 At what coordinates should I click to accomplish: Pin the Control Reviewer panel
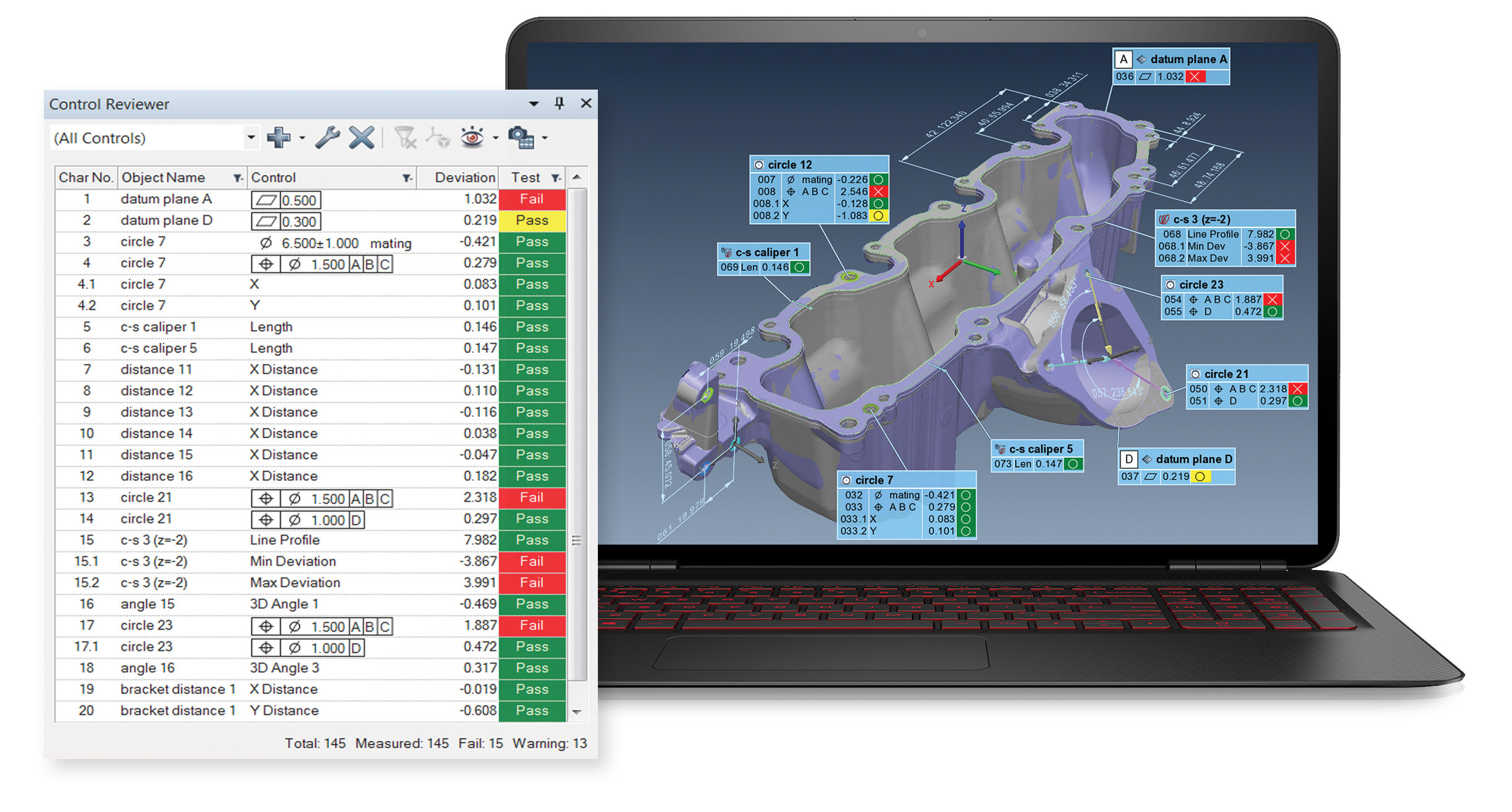(x=560, y=103)
